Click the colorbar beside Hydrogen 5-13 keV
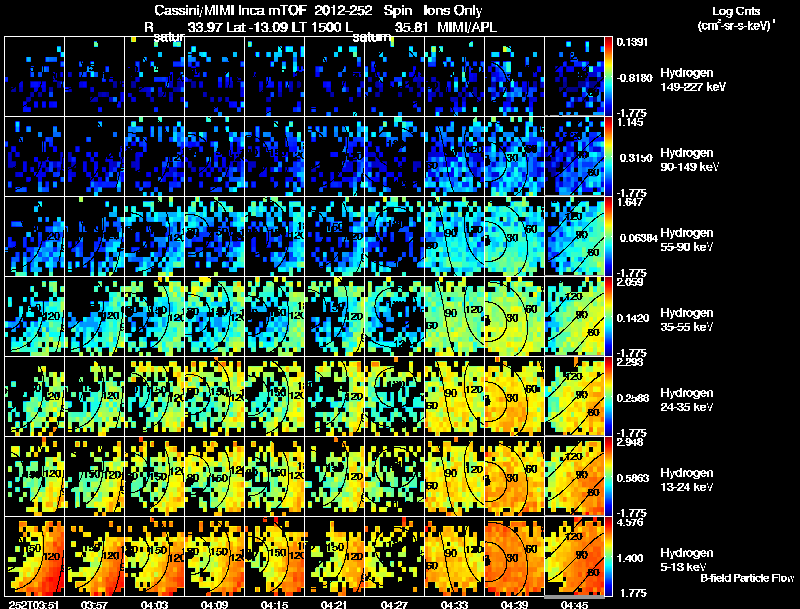This screenshot has width=800, height=609. 608,556
